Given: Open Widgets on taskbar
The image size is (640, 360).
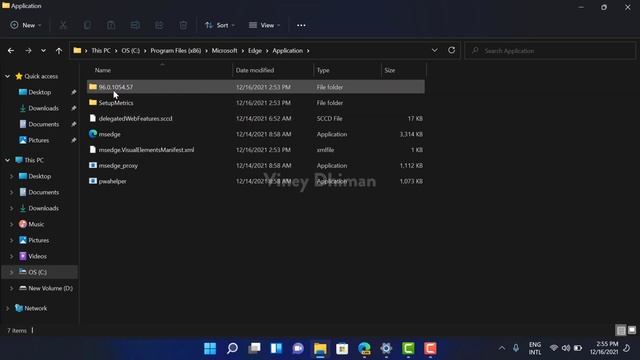Looking at the screenshot, I should click(x=276, y=348).
